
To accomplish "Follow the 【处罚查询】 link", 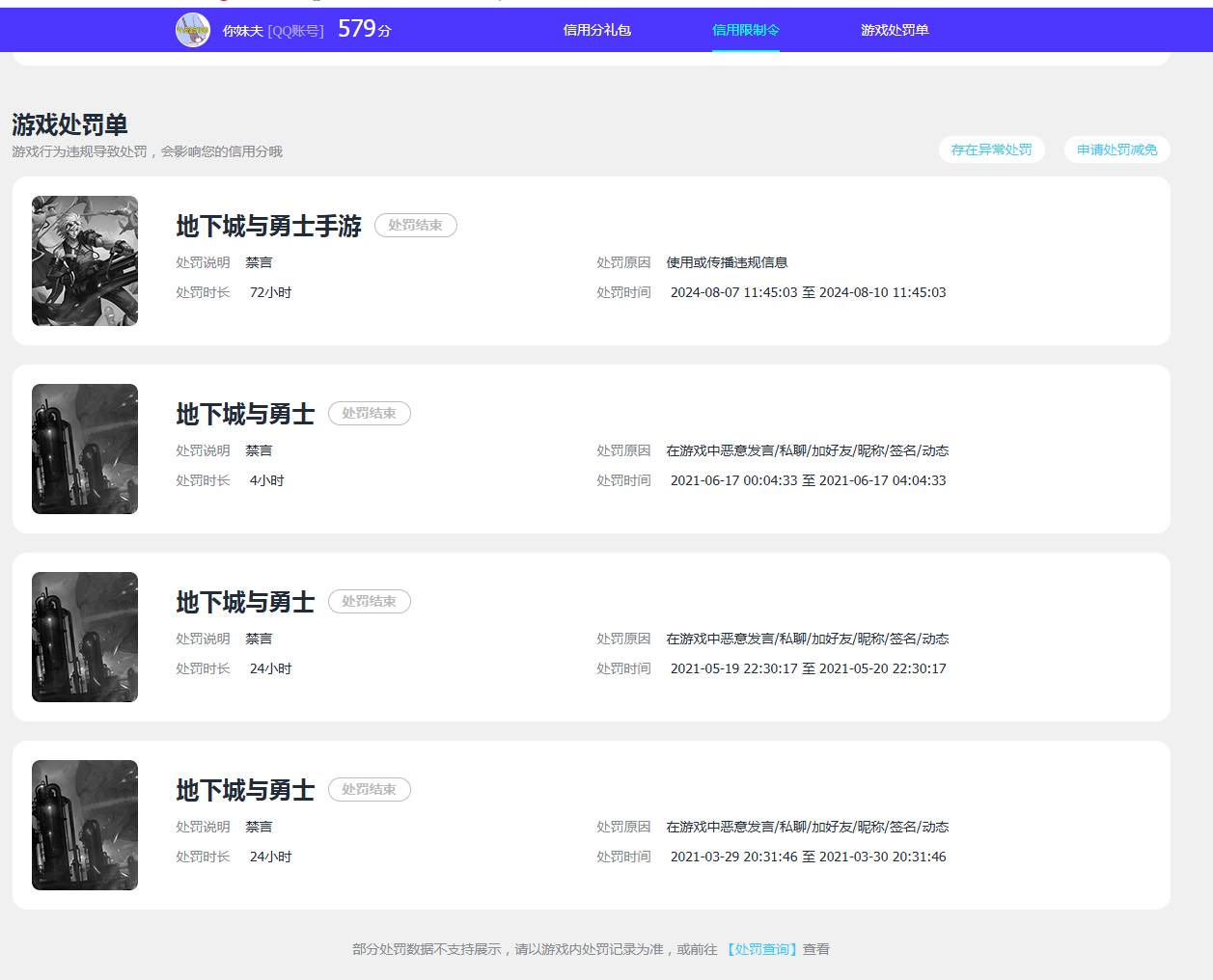I will pyautogui.click(x=762, y=949).
